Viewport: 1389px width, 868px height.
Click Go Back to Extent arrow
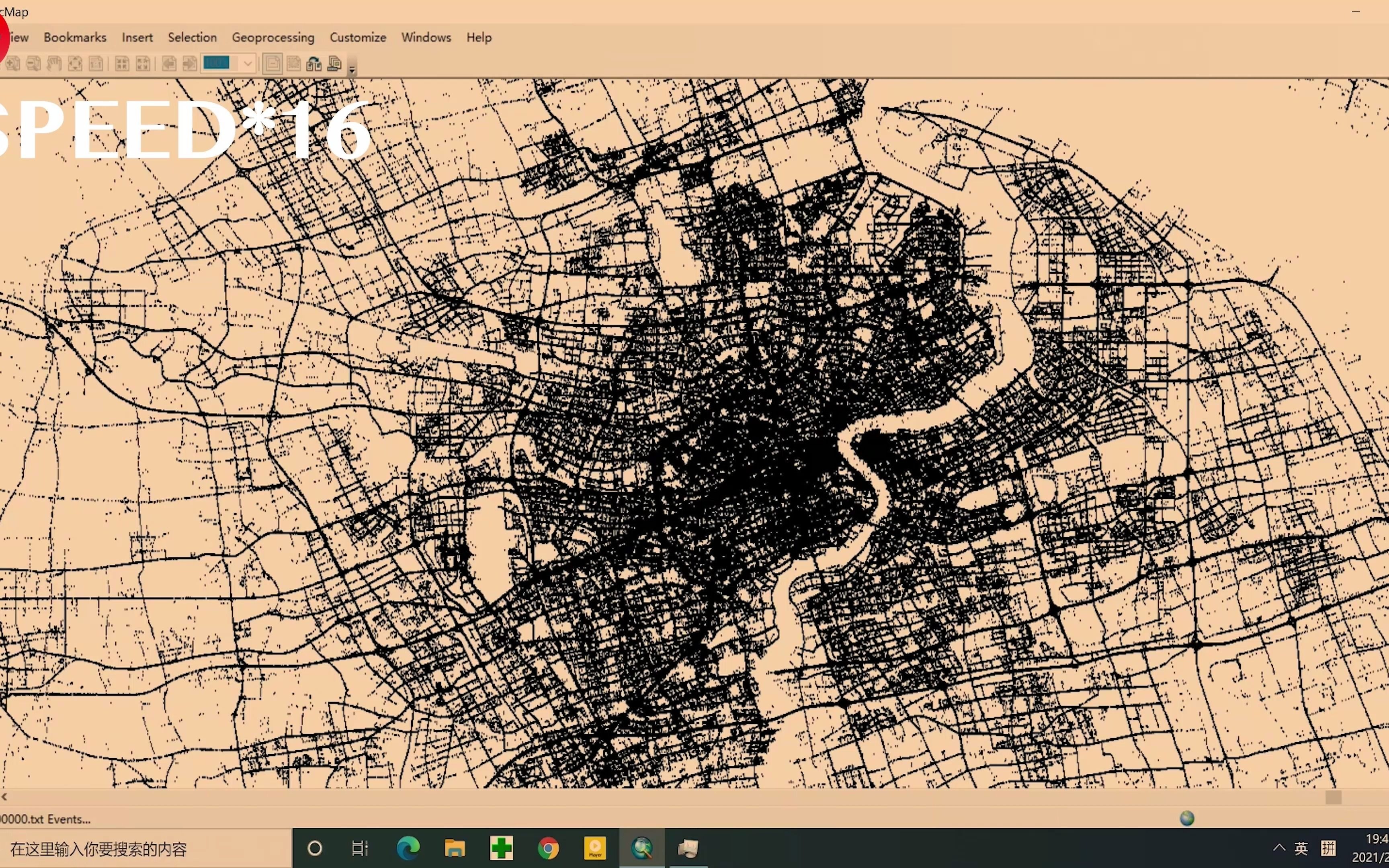pos(169,64)
